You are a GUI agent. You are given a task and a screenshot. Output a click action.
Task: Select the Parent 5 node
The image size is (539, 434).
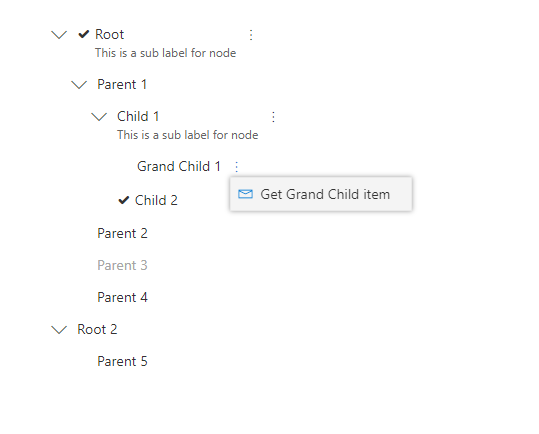pyautogui.click(x=122, y=361)
